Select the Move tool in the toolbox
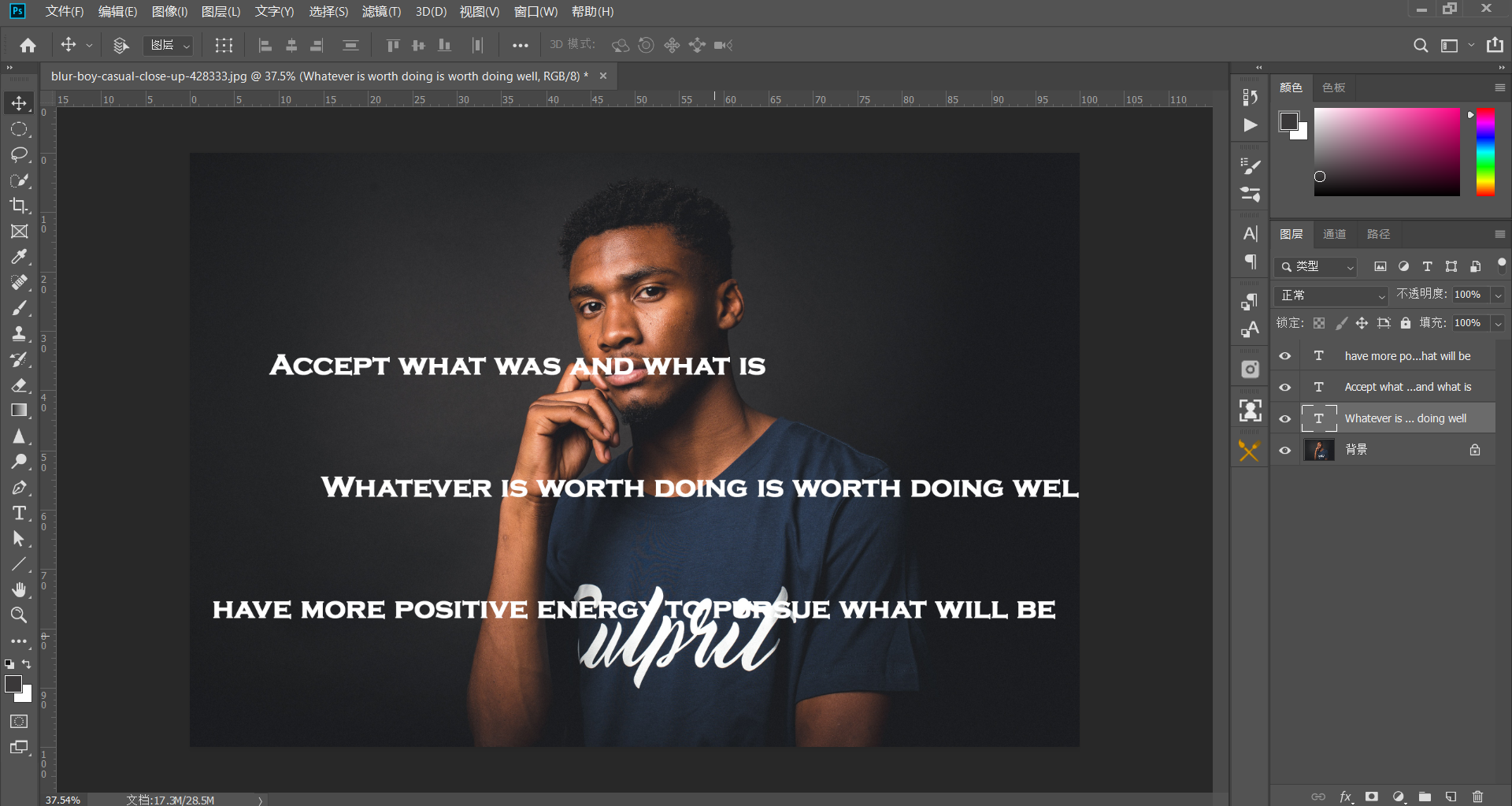 coord(19,103)
